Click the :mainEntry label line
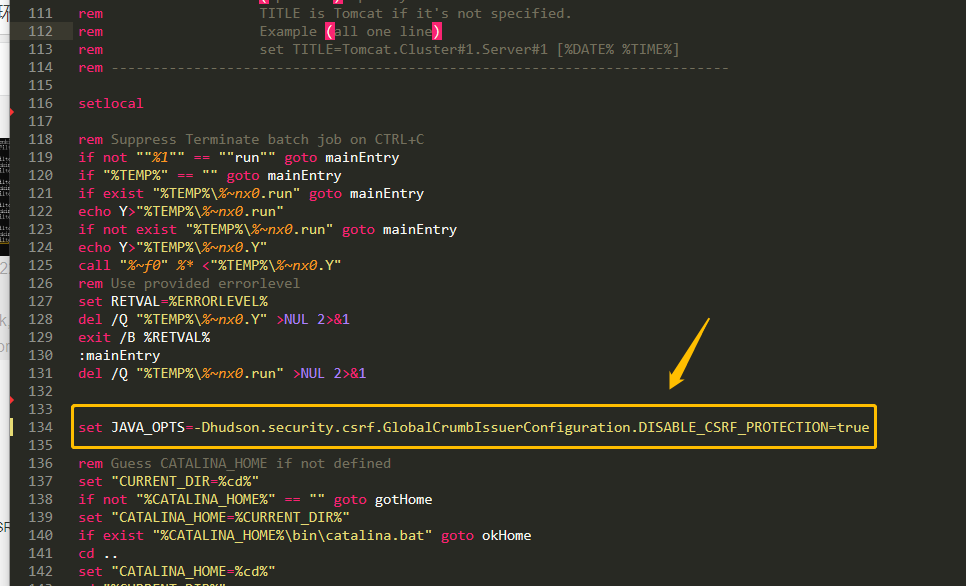Viewport: 966px width, 586px height. (119, 355)
